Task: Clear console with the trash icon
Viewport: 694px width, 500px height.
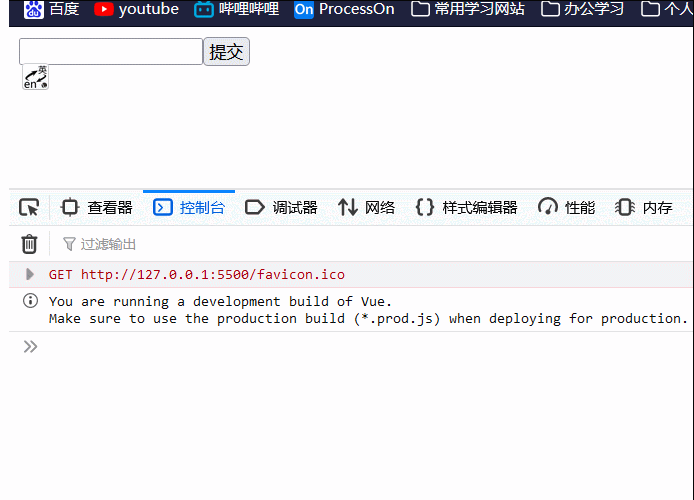Action: click(29, 244)
